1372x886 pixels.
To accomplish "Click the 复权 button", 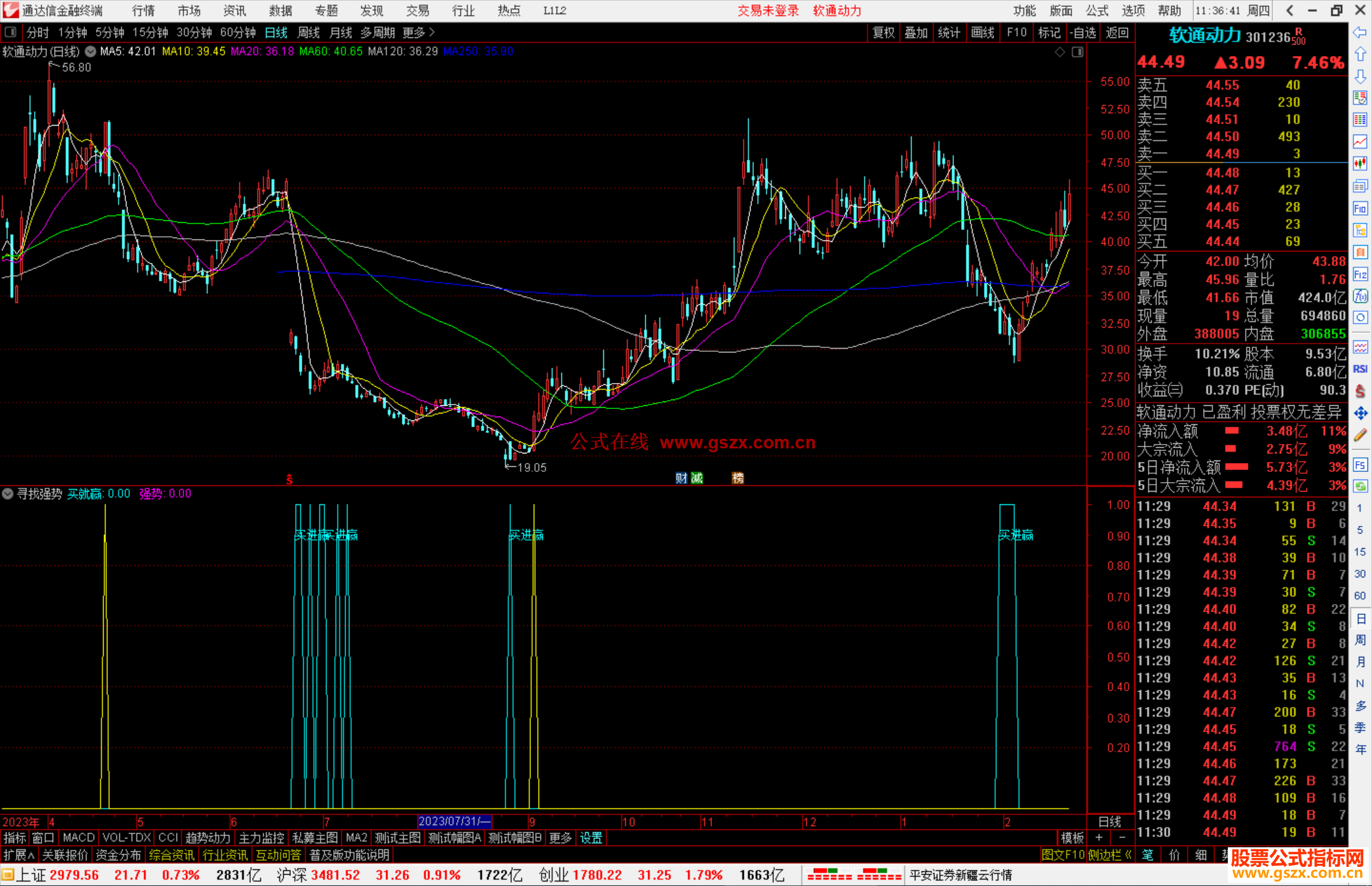I will [884, 32].
